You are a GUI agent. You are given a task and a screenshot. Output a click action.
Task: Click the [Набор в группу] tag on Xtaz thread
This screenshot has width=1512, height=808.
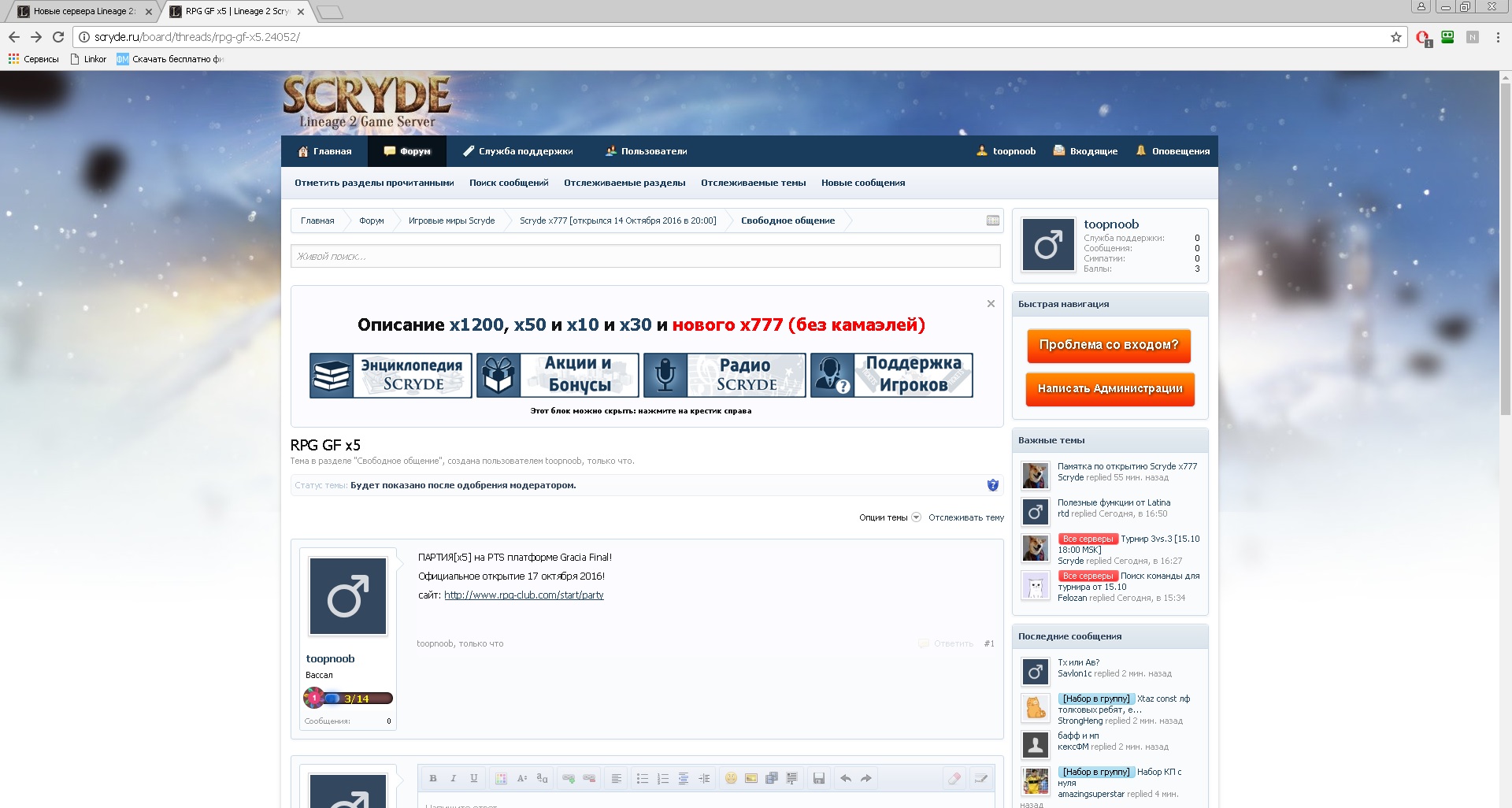[x=1096, y=699]
